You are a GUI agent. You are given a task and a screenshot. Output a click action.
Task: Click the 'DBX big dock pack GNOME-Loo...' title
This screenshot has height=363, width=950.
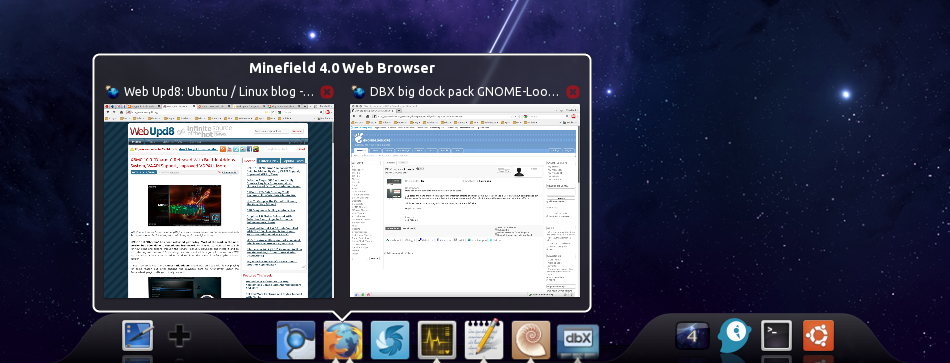[x=464, y=92]
